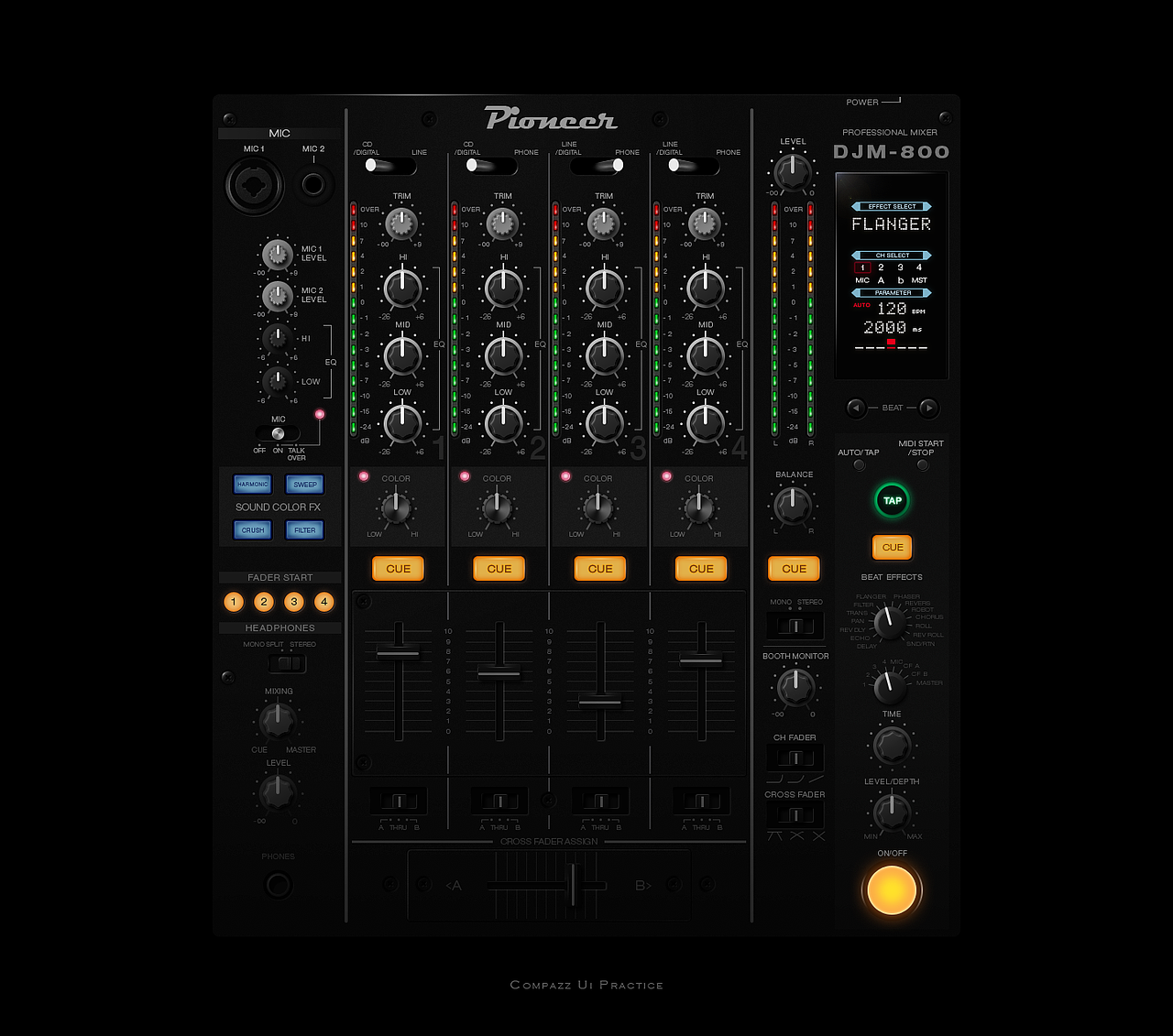Click the channel 3 volume fader handle

(600, 703)
